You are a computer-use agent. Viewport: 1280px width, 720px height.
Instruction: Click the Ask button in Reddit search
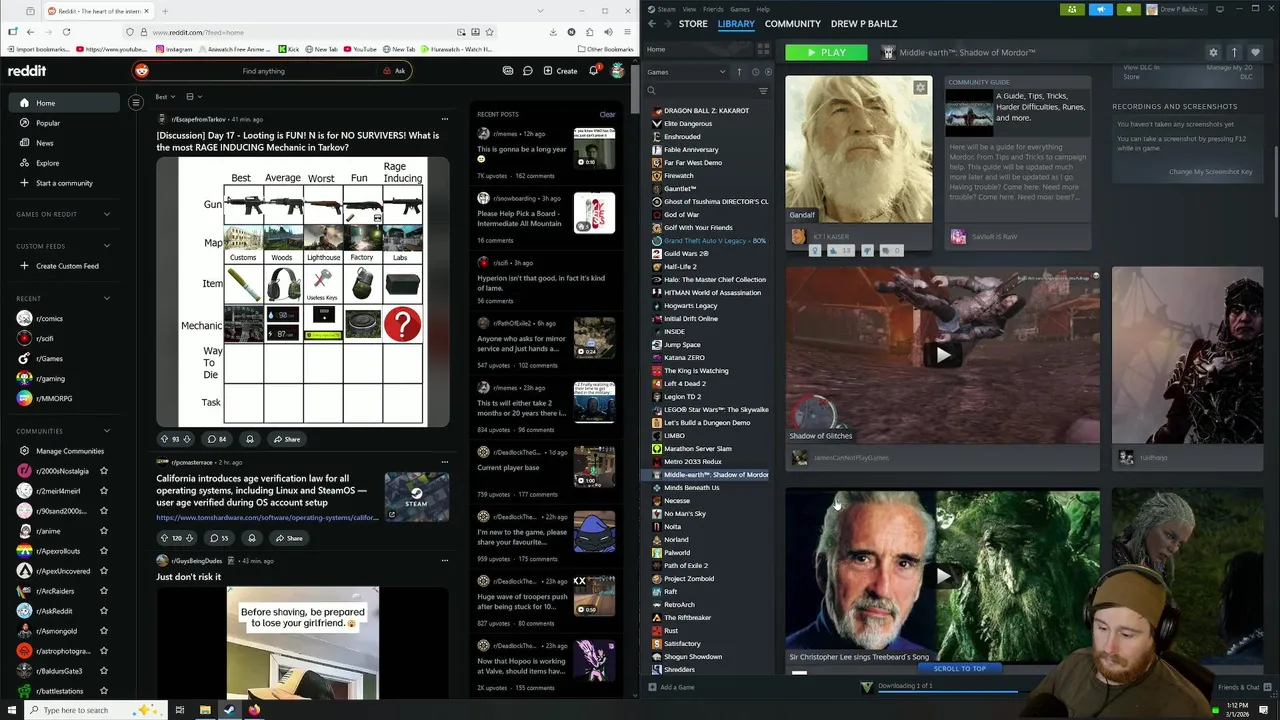point(394,71)
